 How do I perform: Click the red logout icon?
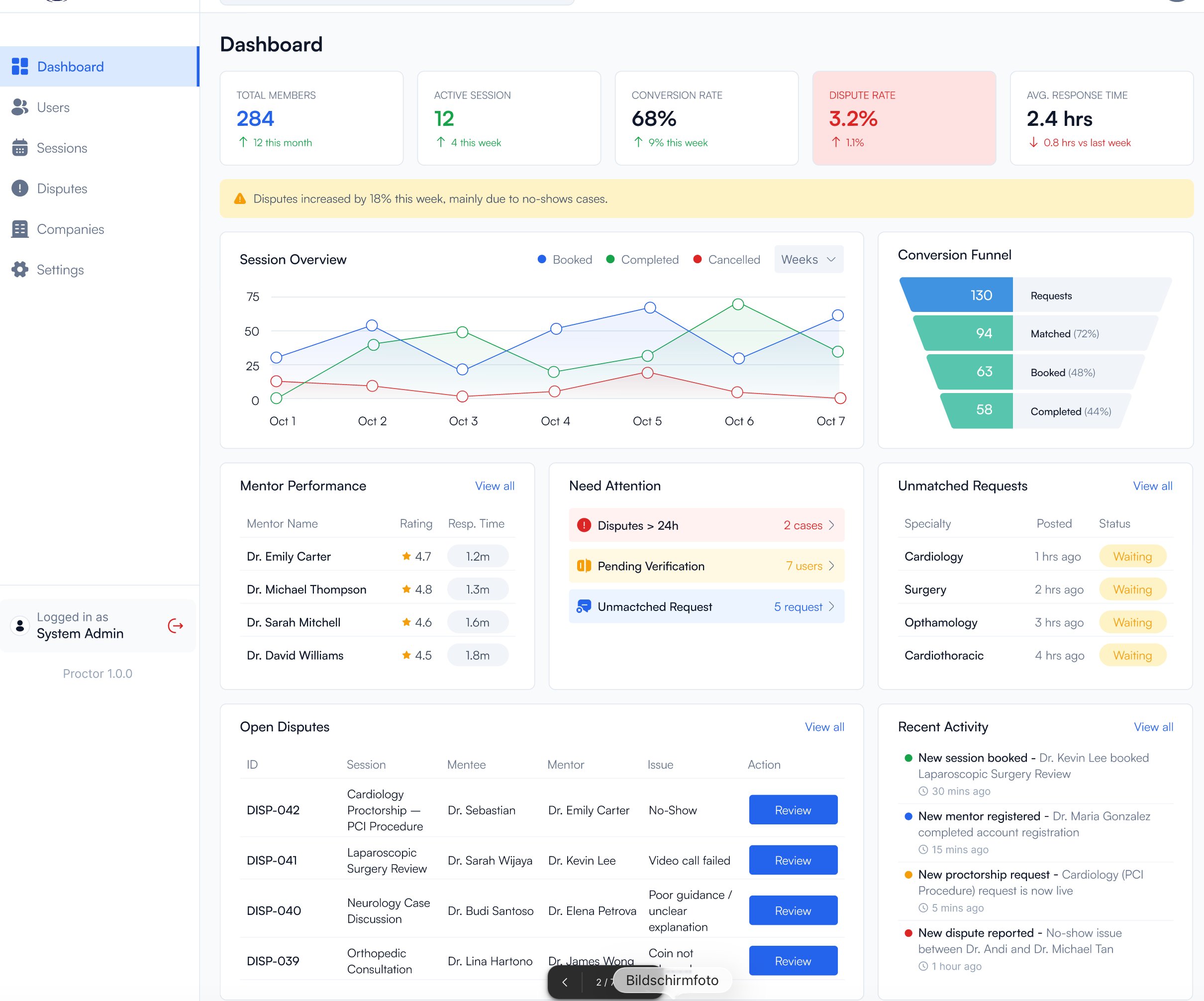(176, 626)
